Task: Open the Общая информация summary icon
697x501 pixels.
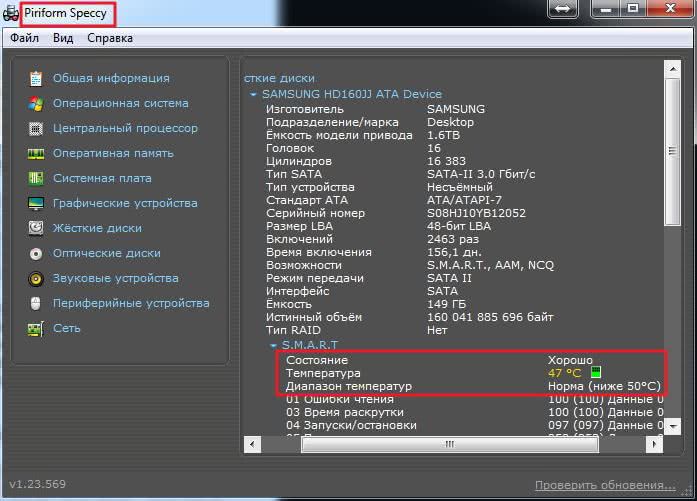Action: pos(36,79)
